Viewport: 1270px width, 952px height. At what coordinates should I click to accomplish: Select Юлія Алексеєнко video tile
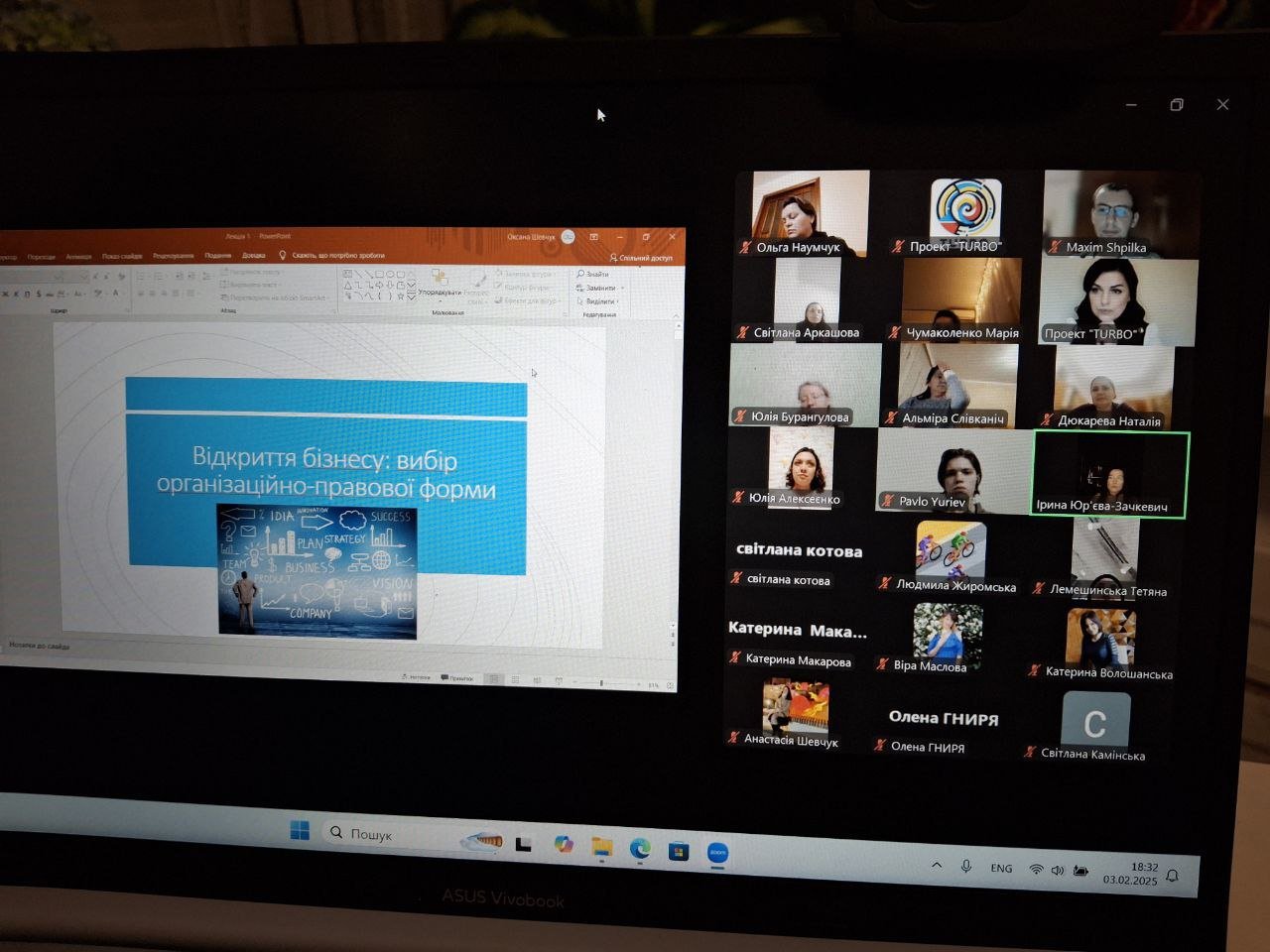coord(801,468)
